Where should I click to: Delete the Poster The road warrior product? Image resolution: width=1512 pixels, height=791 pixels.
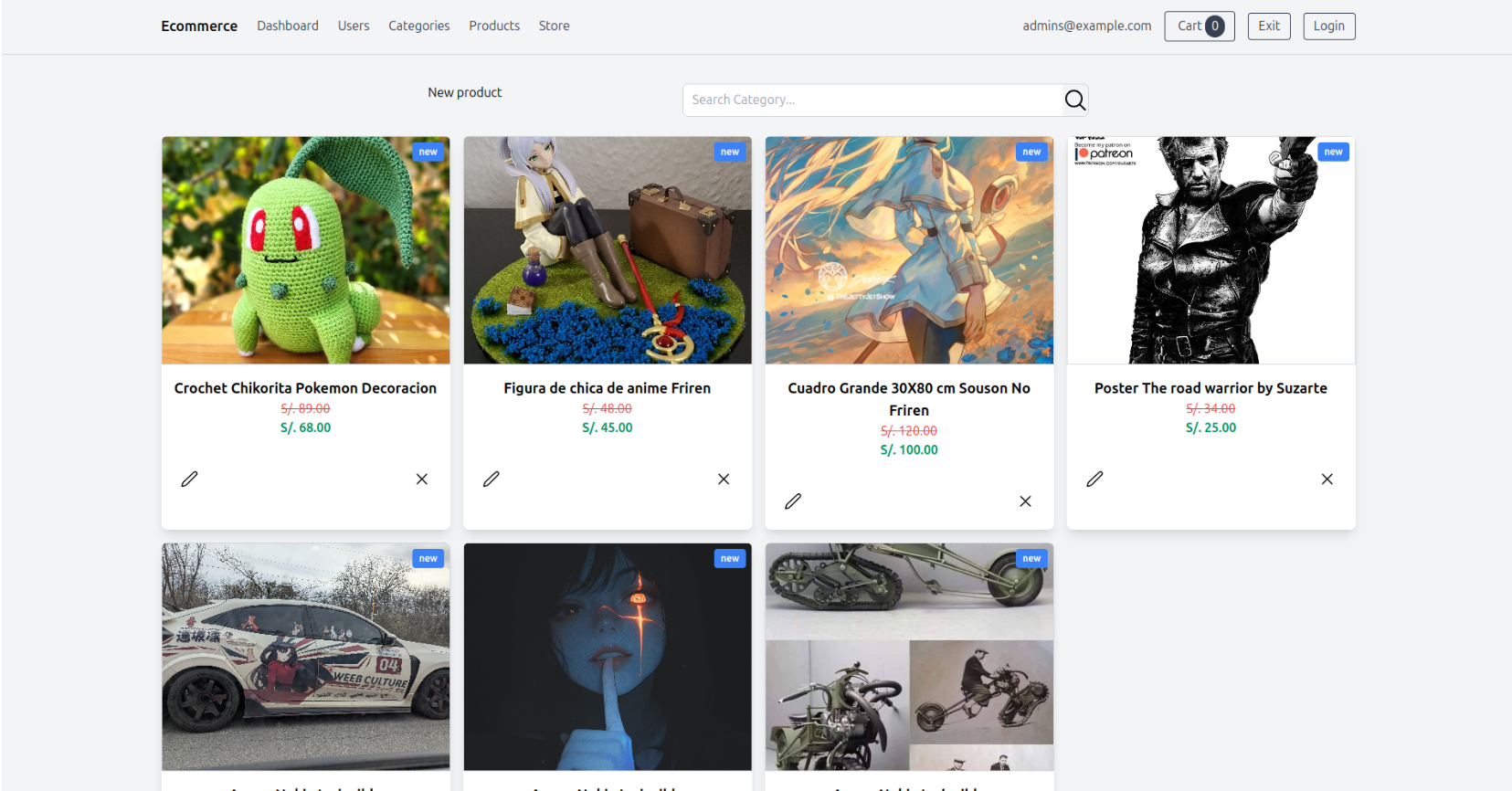pos(1327,479)
